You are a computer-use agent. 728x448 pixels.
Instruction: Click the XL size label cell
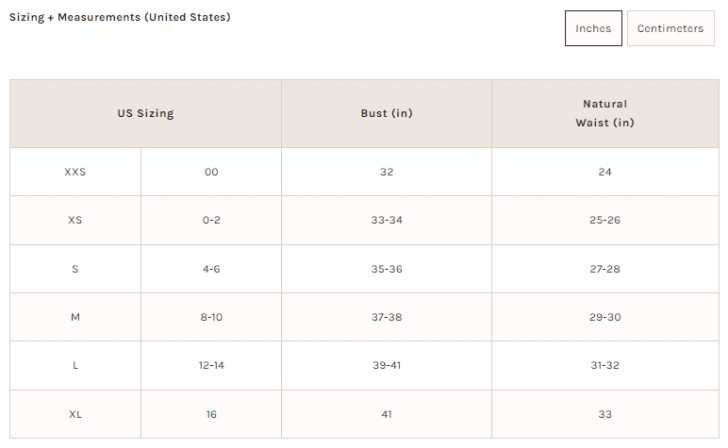point(75,414)
